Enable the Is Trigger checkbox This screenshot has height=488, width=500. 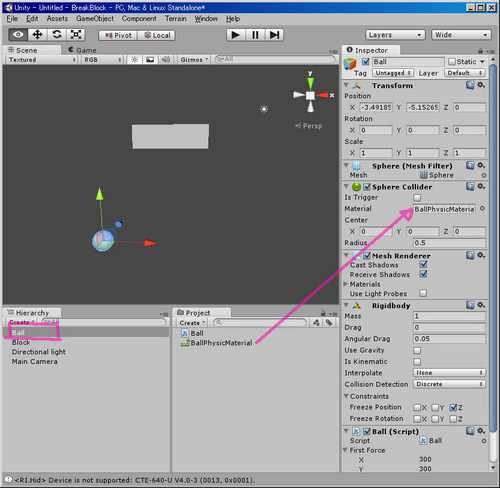pyautogui.click(x=417, y=197)
